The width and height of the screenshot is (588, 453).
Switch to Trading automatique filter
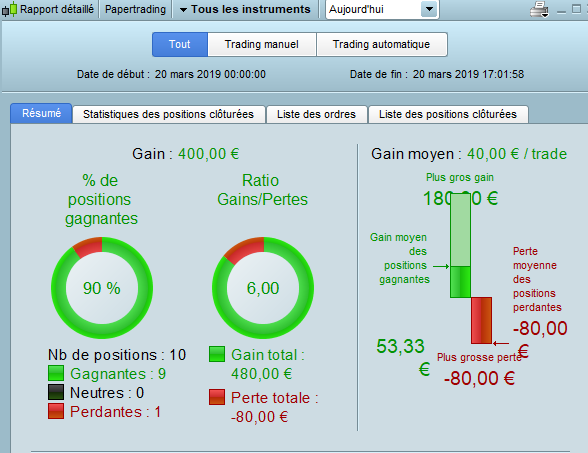coord(381,44)
